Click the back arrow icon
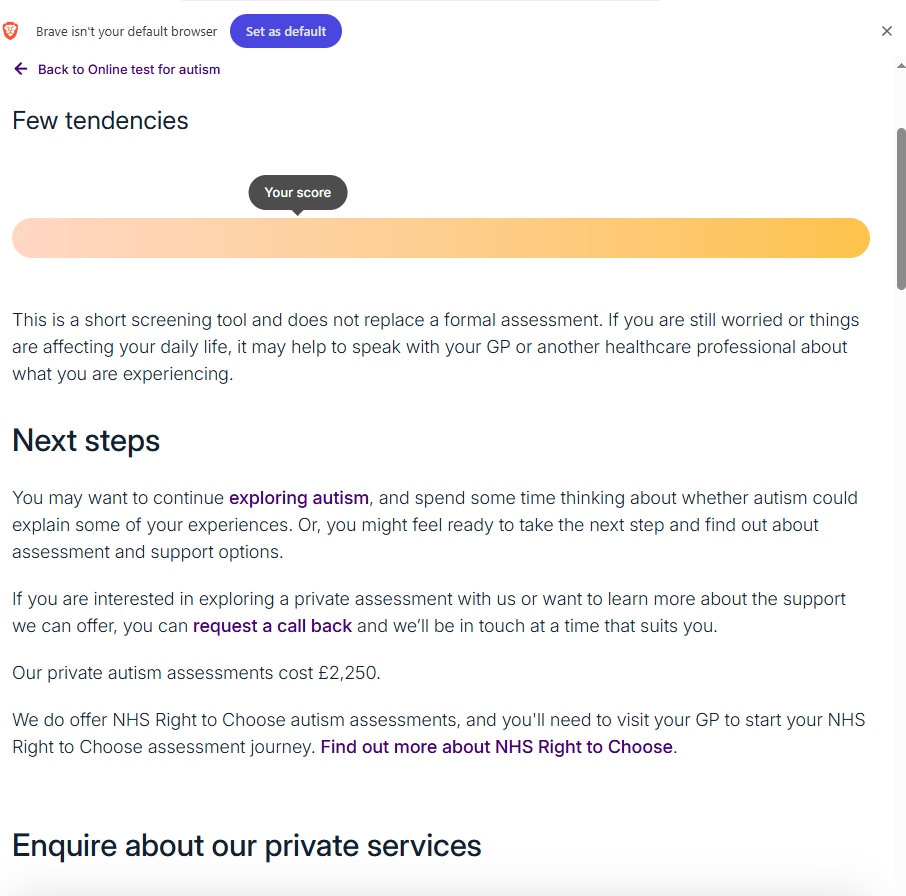This screenshot has height=896, width=906. click(21, 69)
